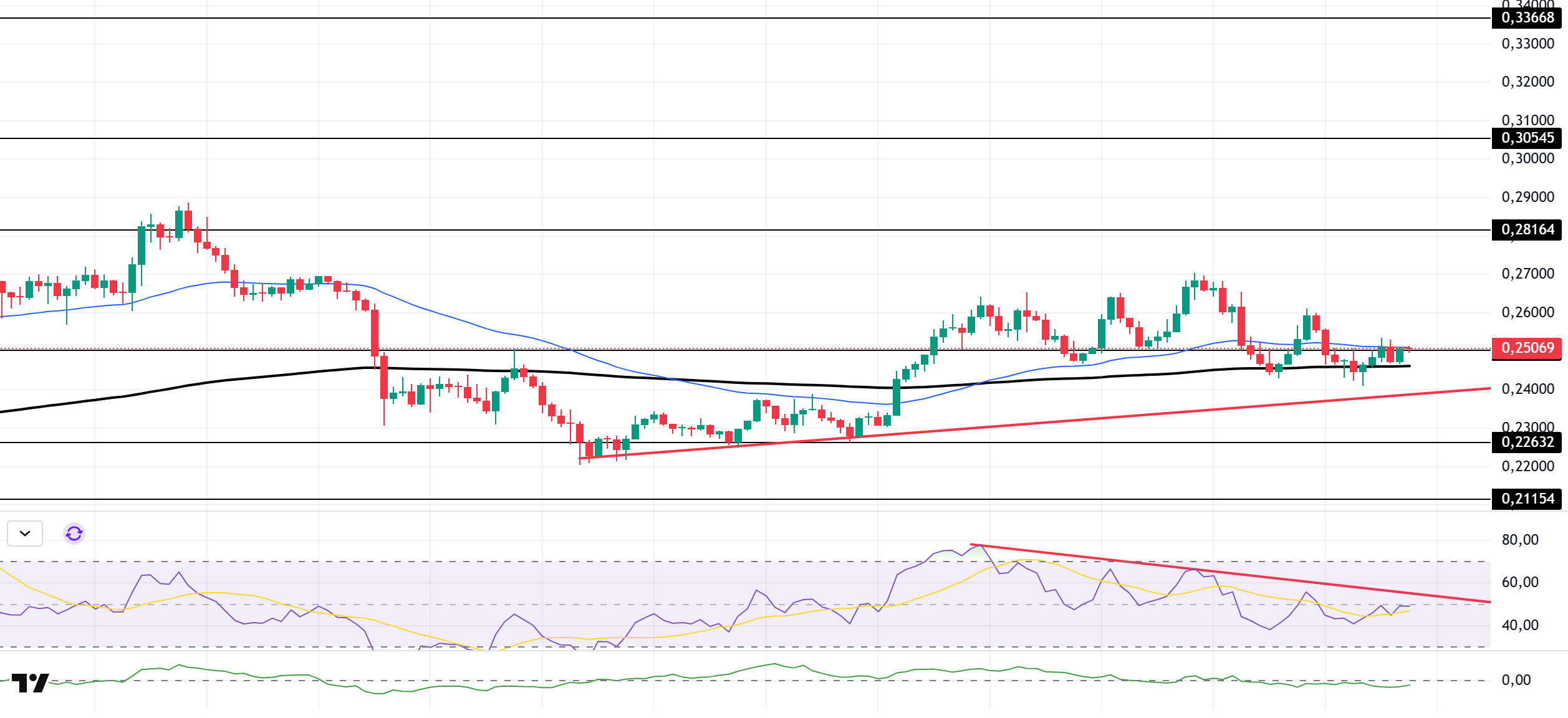Image resolution: width=1568 pixels, height=718 pixels.
Task: Select the 0,22632 support price label
Action: coord(1527,442)
